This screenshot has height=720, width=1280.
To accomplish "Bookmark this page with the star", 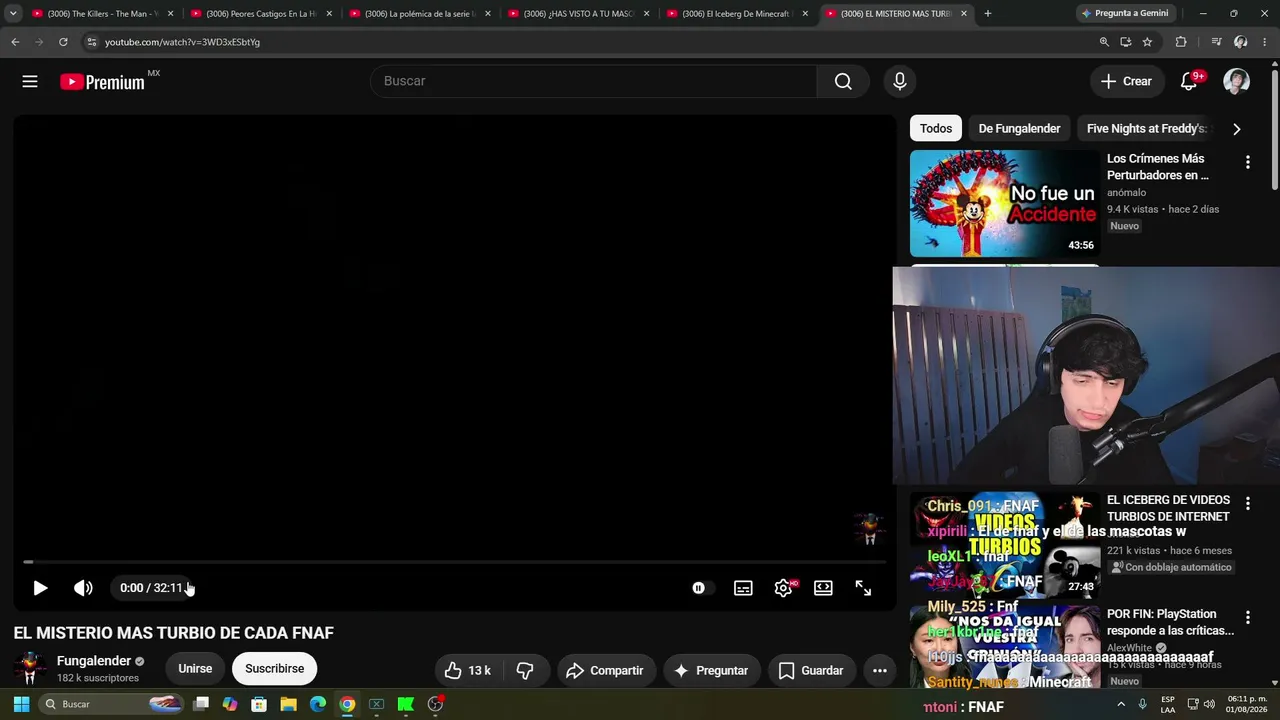I will [1147, 42].
